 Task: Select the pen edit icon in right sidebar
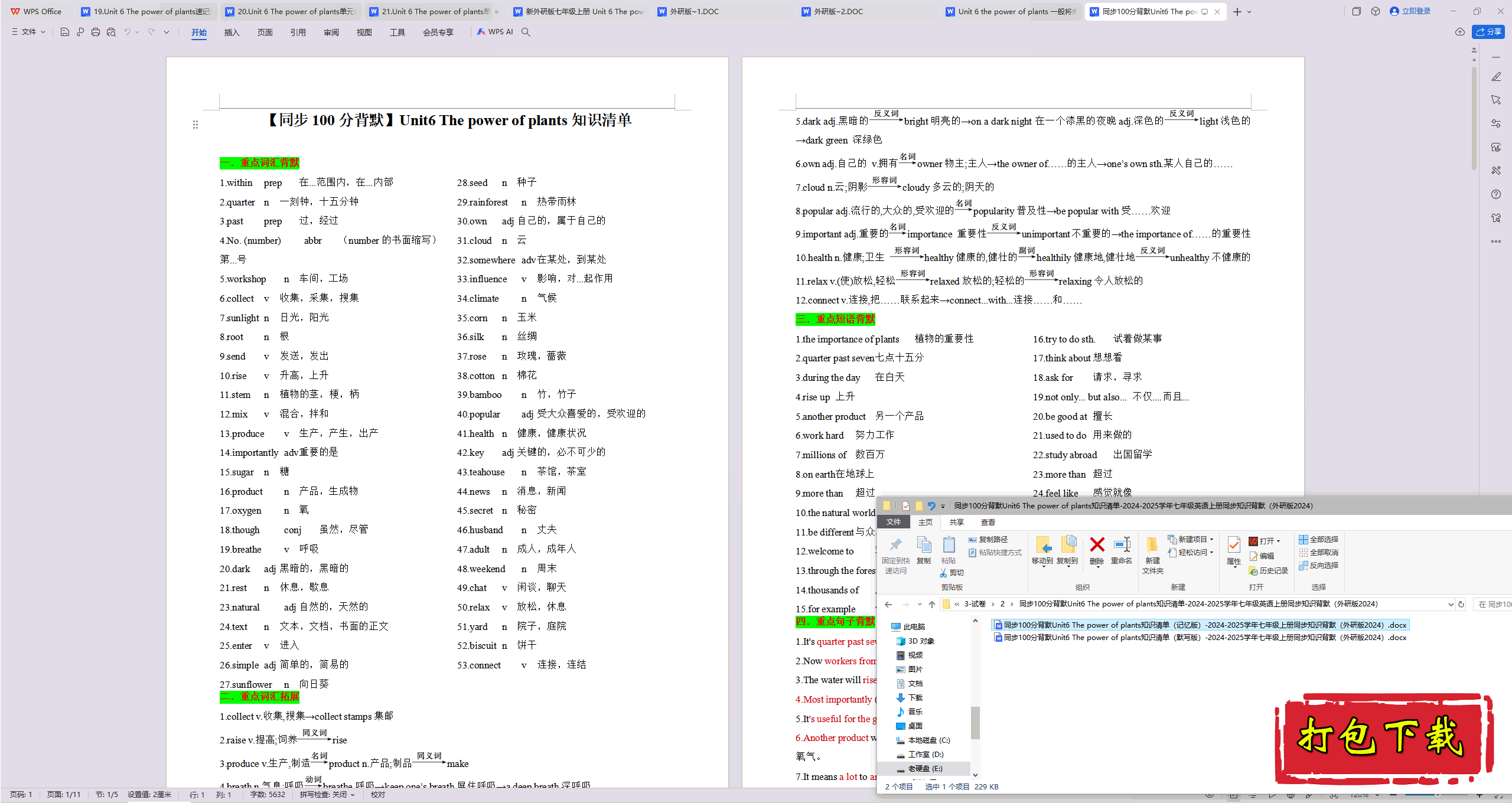(1496, 76)
